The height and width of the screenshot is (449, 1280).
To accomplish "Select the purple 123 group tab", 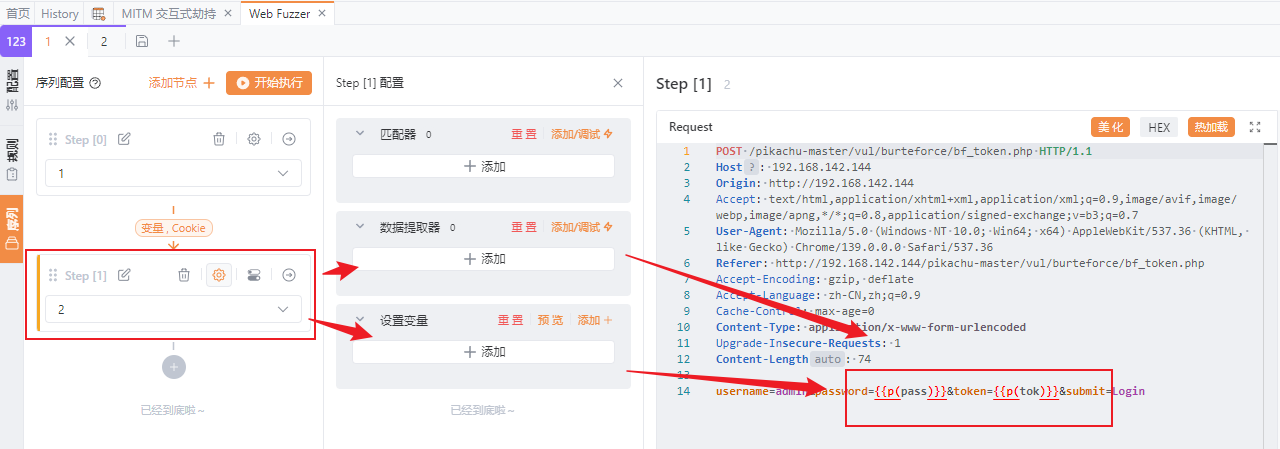I will point(16,41).
